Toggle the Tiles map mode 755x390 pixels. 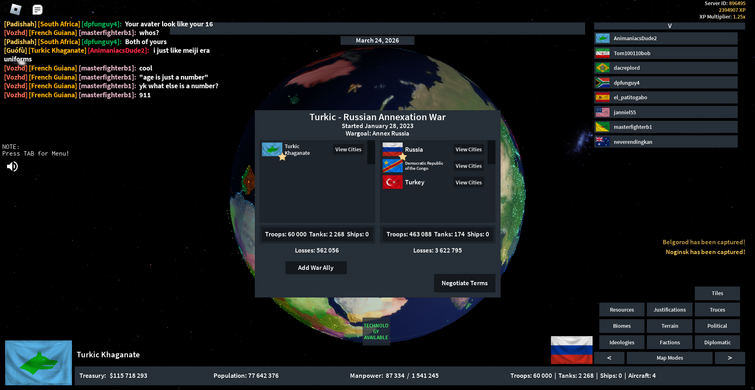pos(717,293)
